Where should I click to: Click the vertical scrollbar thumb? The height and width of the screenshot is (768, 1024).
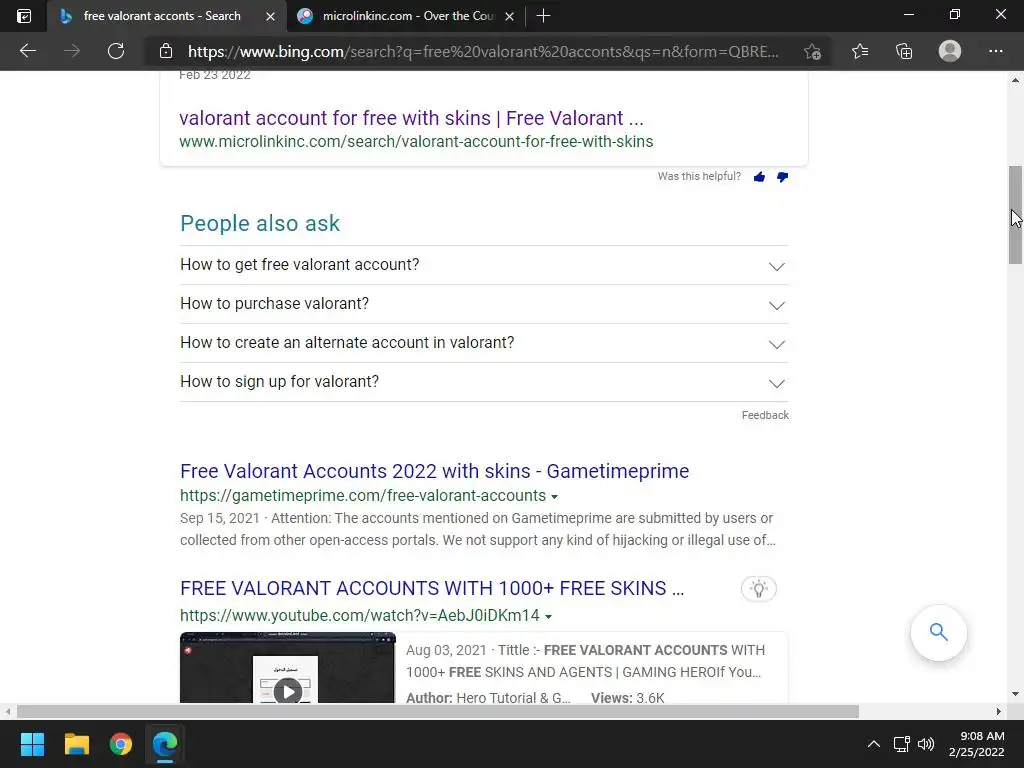coord(1015,215)
